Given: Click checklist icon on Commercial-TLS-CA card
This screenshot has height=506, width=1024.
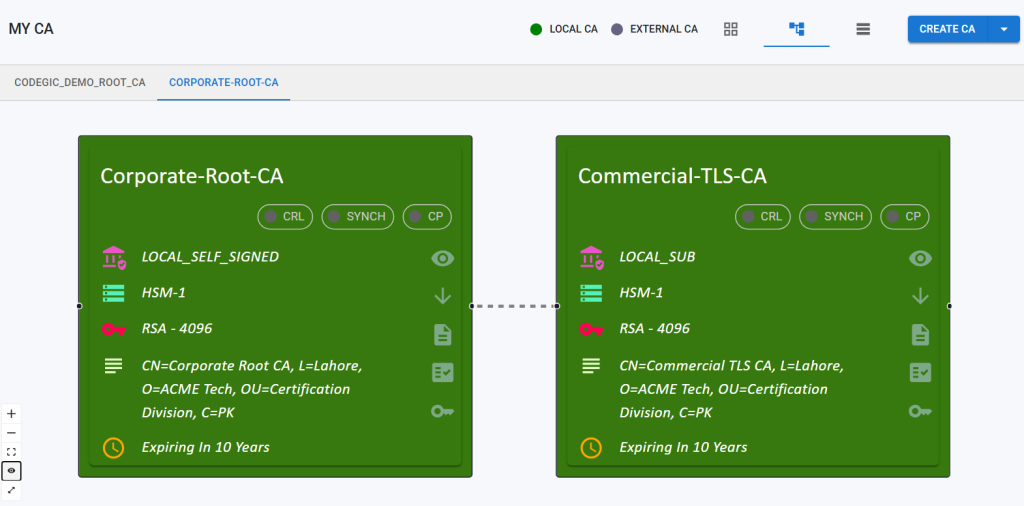Looking at the screenshot, I should point(920,372).
